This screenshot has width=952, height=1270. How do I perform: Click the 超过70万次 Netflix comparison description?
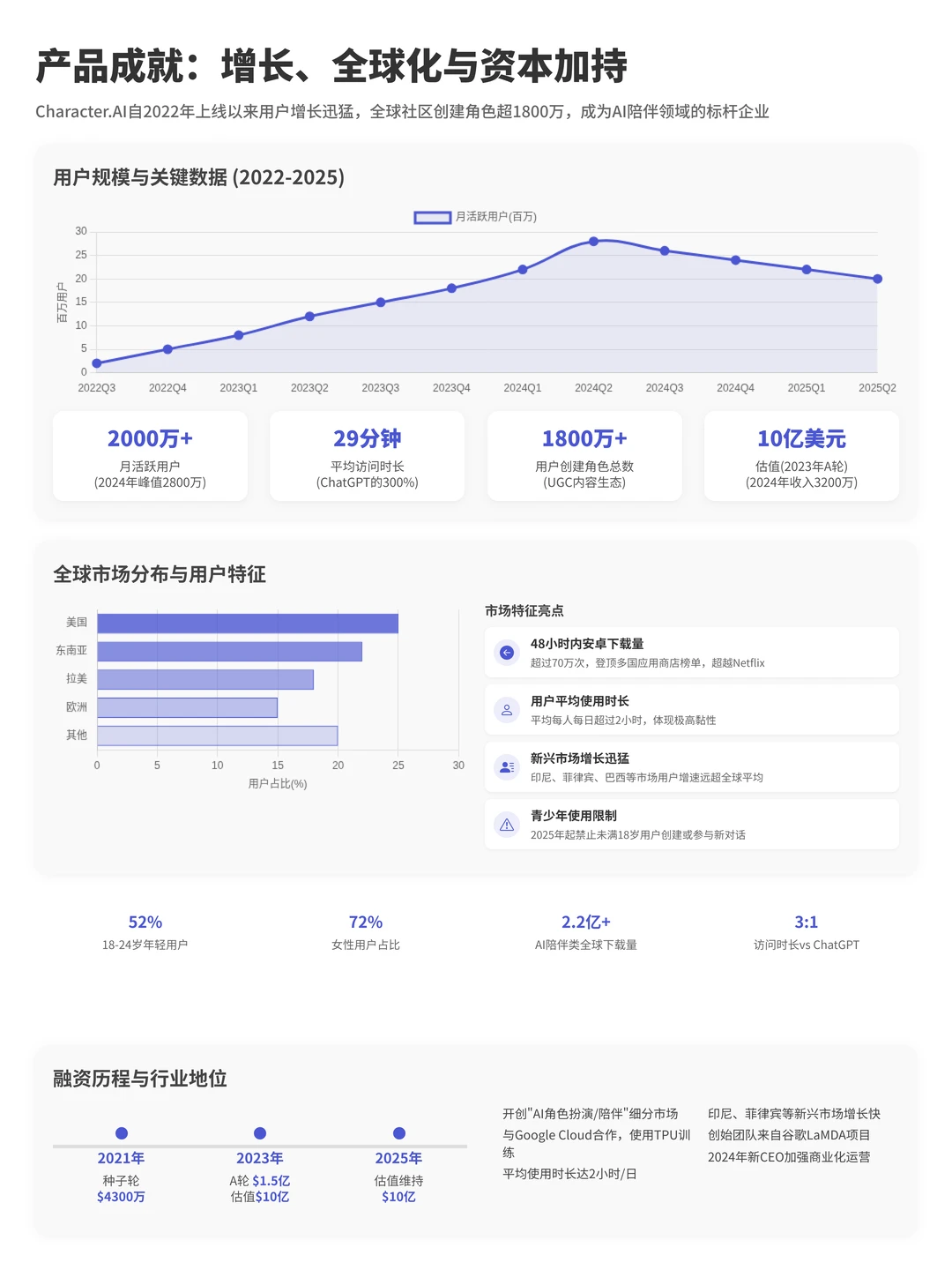pos(648,663)
